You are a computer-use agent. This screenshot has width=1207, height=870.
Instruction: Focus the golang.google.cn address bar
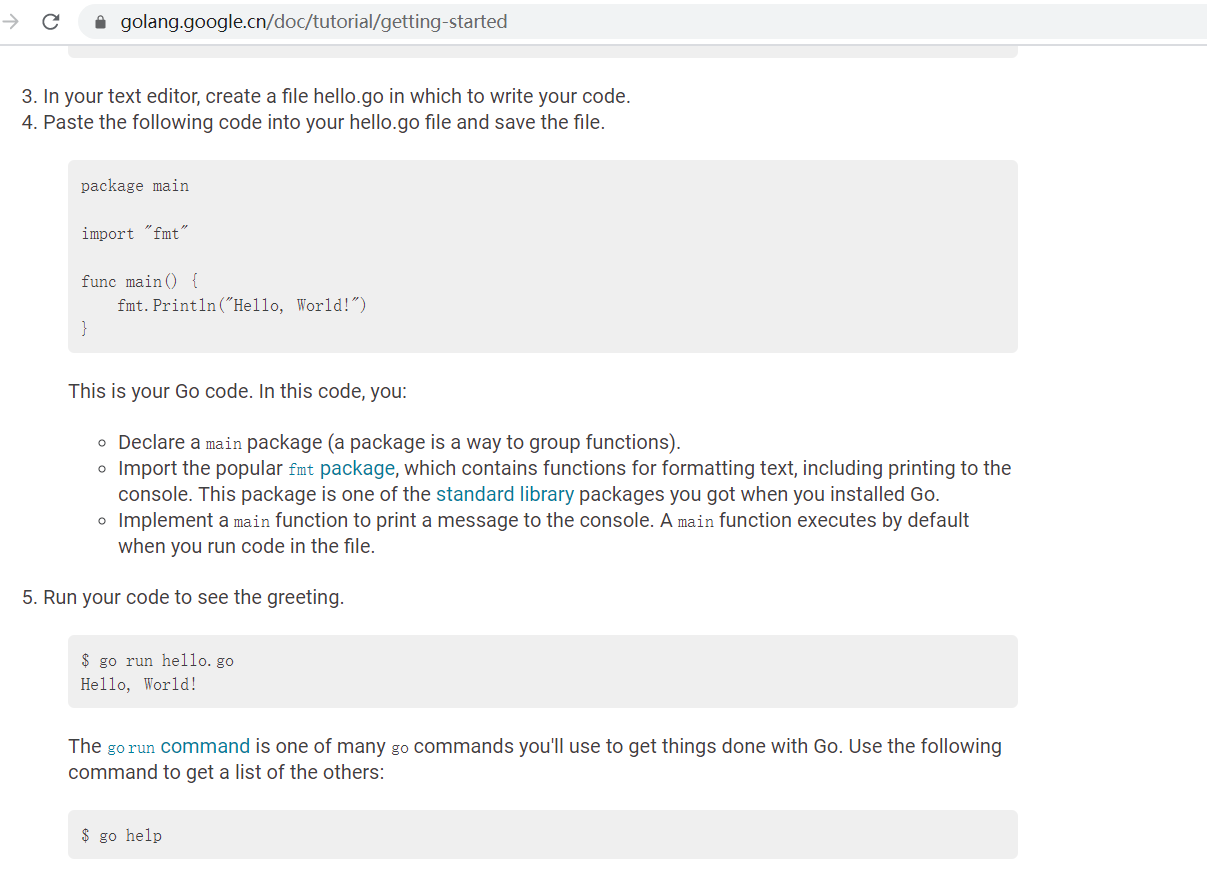640,22
